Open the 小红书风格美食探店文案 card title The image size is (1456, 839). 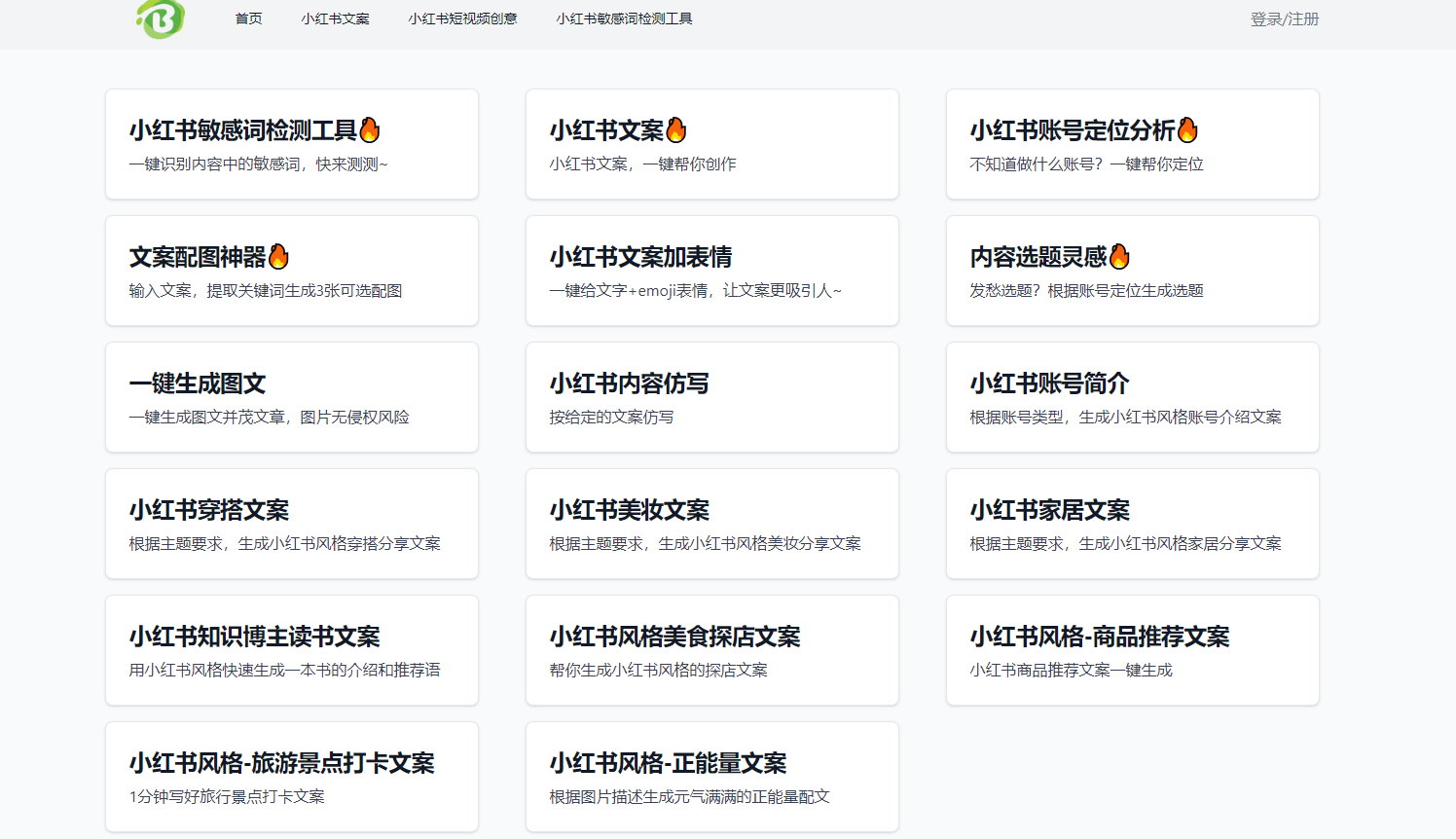(x=674, y=637)
